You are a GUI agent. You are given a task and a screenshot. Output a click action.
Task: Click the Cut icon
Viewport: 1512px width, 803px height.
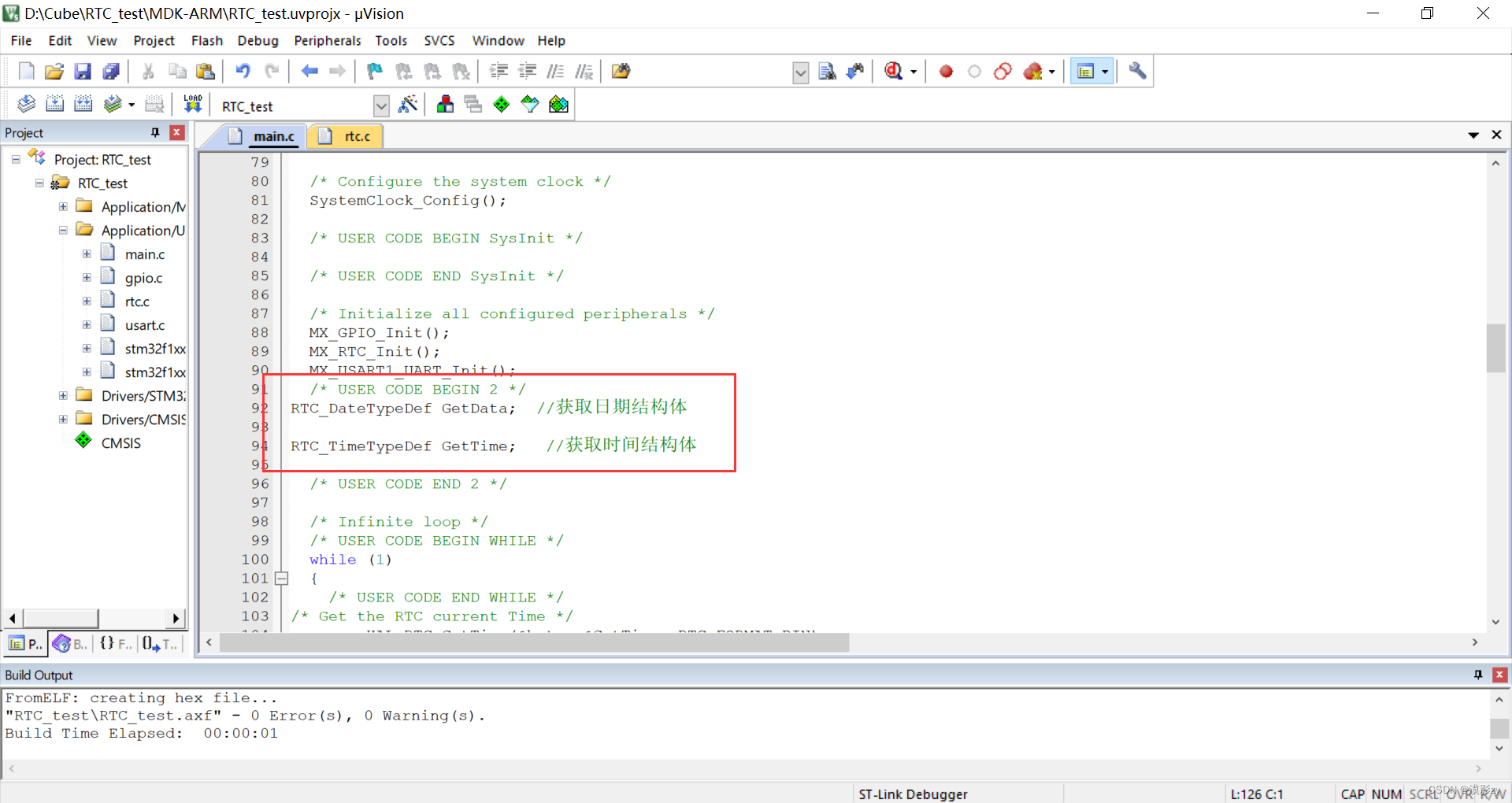(x=148, y=72)
